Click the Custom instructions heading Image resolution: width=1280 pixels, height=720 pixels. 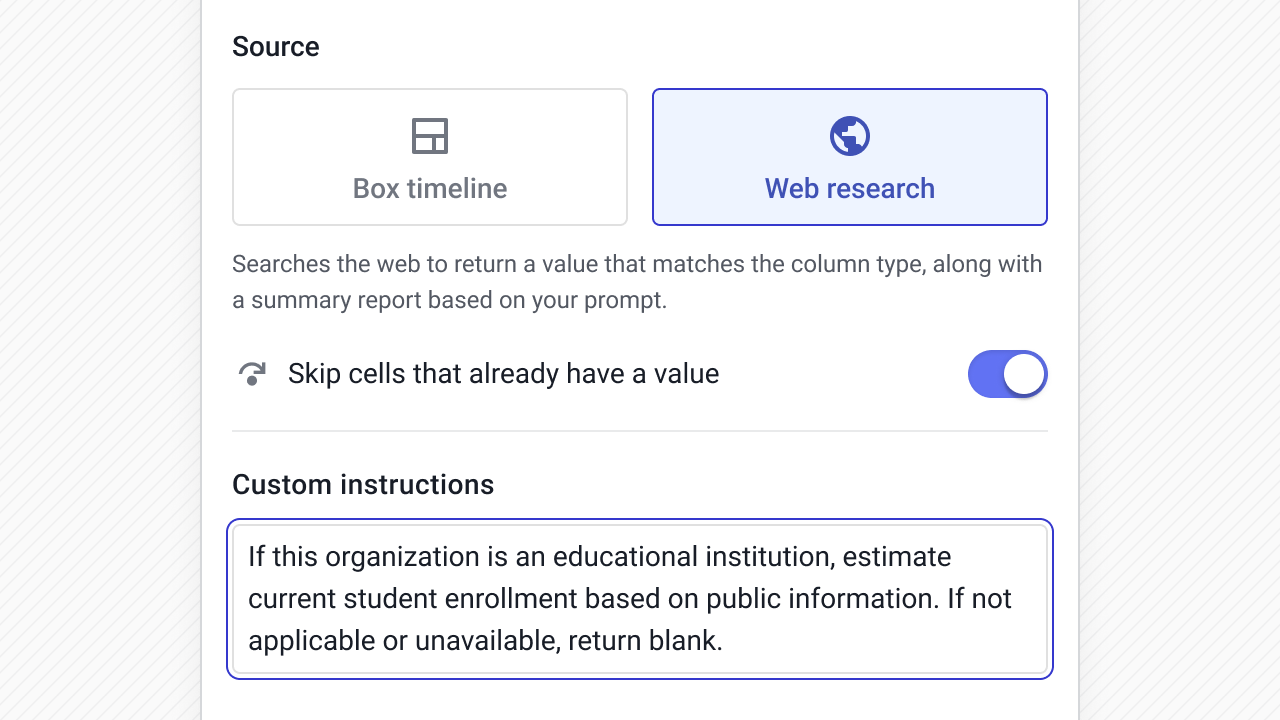click(363, 485)
